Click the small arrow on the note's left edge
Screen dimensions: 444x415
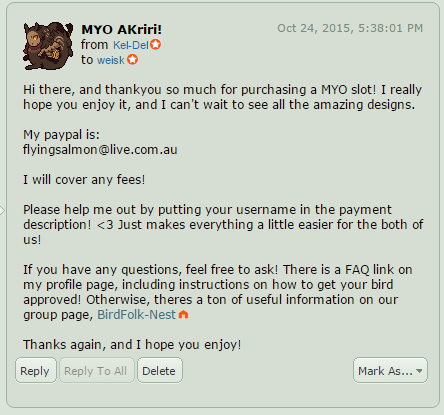point(2,211)
